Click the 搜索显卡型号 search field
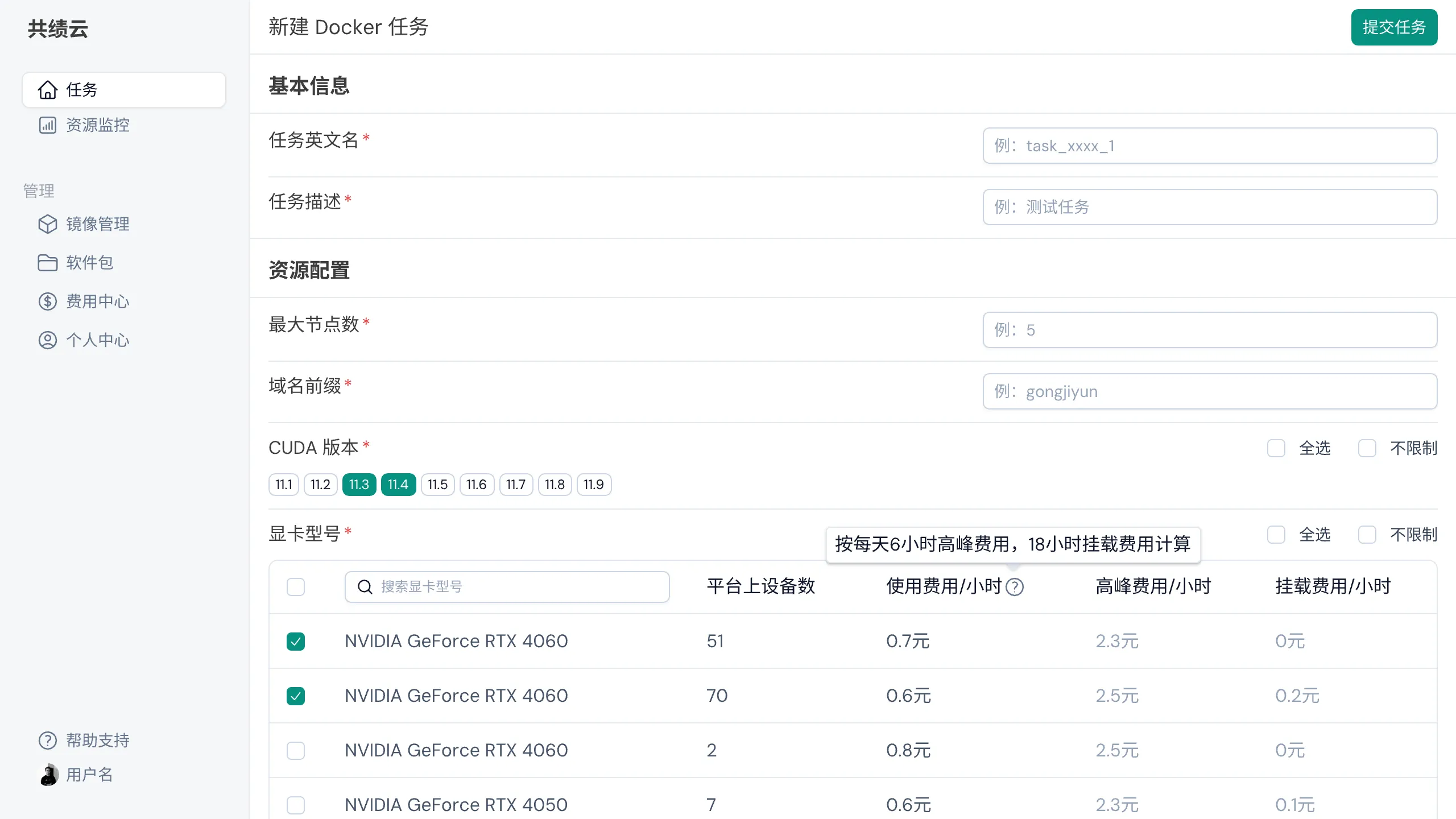Image resolution: width=1456 pixels, height=819 pixels. [507, 586]
